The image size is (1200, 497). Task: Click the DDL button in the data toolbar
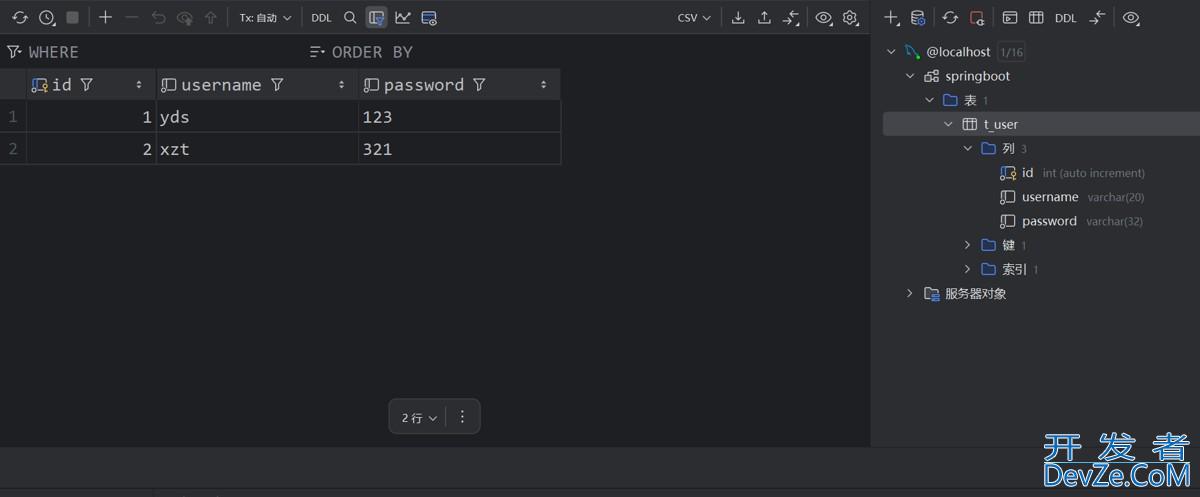point(321,18)
